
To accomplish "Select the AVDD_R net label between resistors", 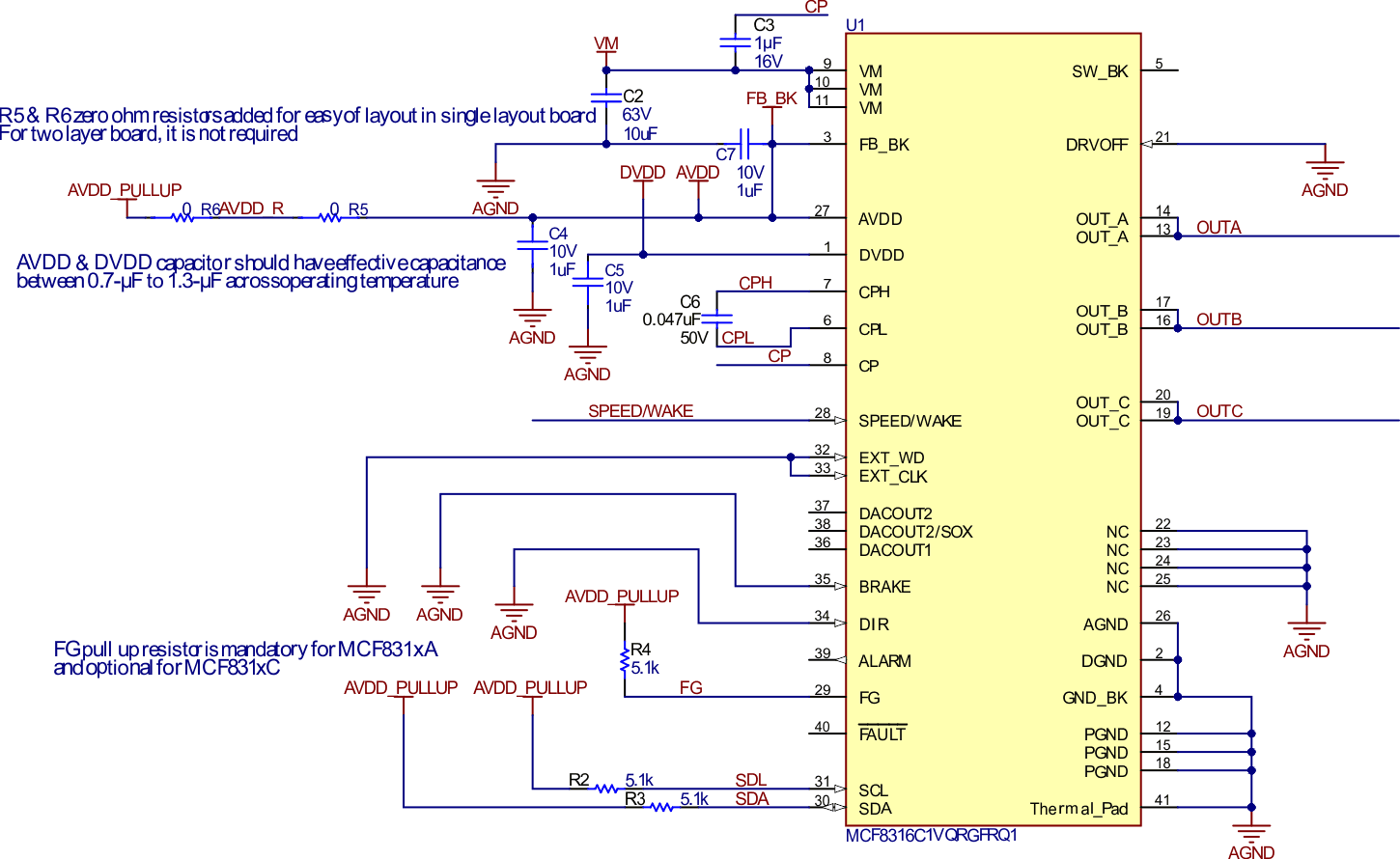I will [251, 208].
